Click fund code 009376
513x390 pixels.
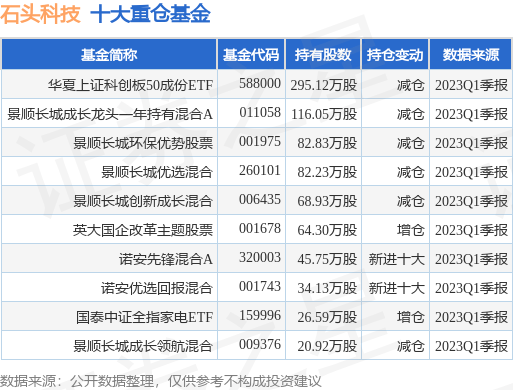coord(260,344)
